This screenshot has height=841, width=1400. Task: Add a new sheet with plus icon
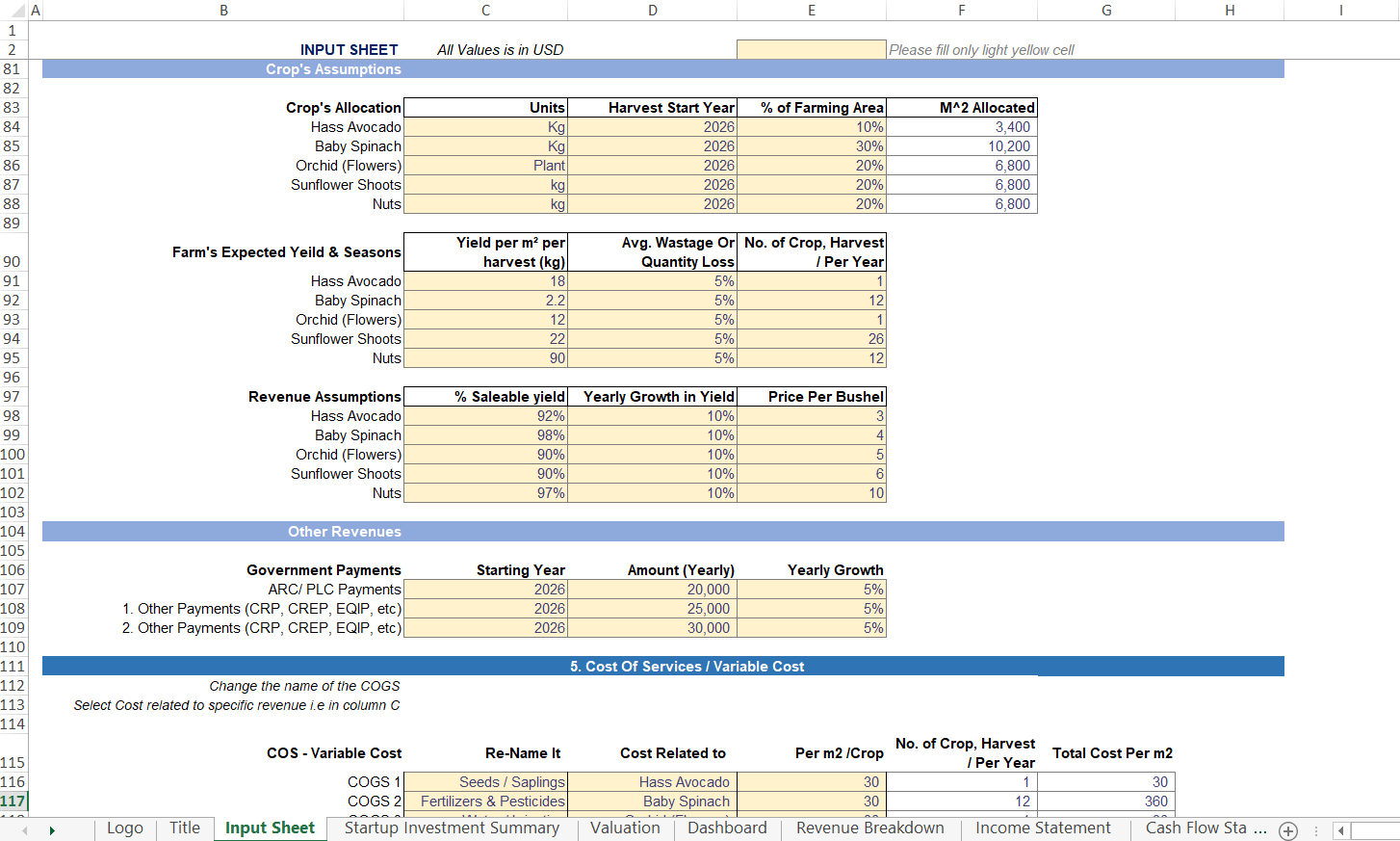click(1288, 830)
